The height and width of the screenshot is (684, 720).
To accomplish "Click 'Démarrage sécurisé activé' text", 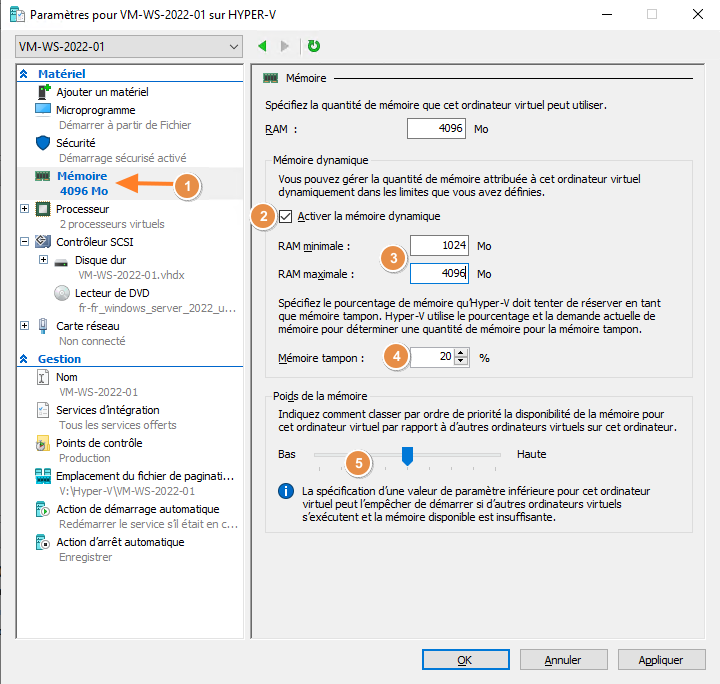I will [x=123, y=158].
